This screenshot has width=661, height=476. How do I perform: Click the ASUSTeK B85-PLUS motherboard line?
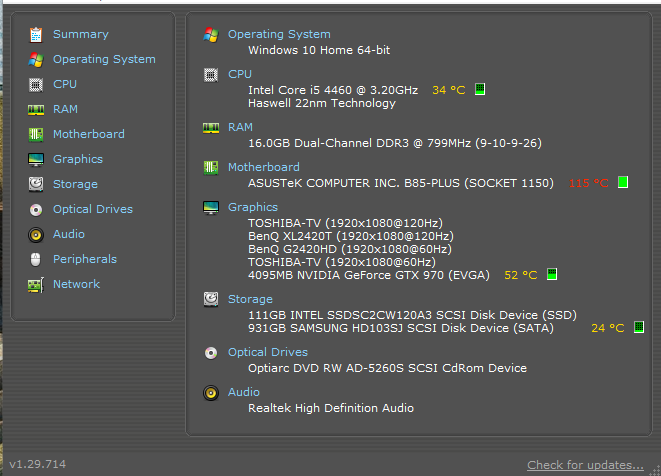[401, 183]
